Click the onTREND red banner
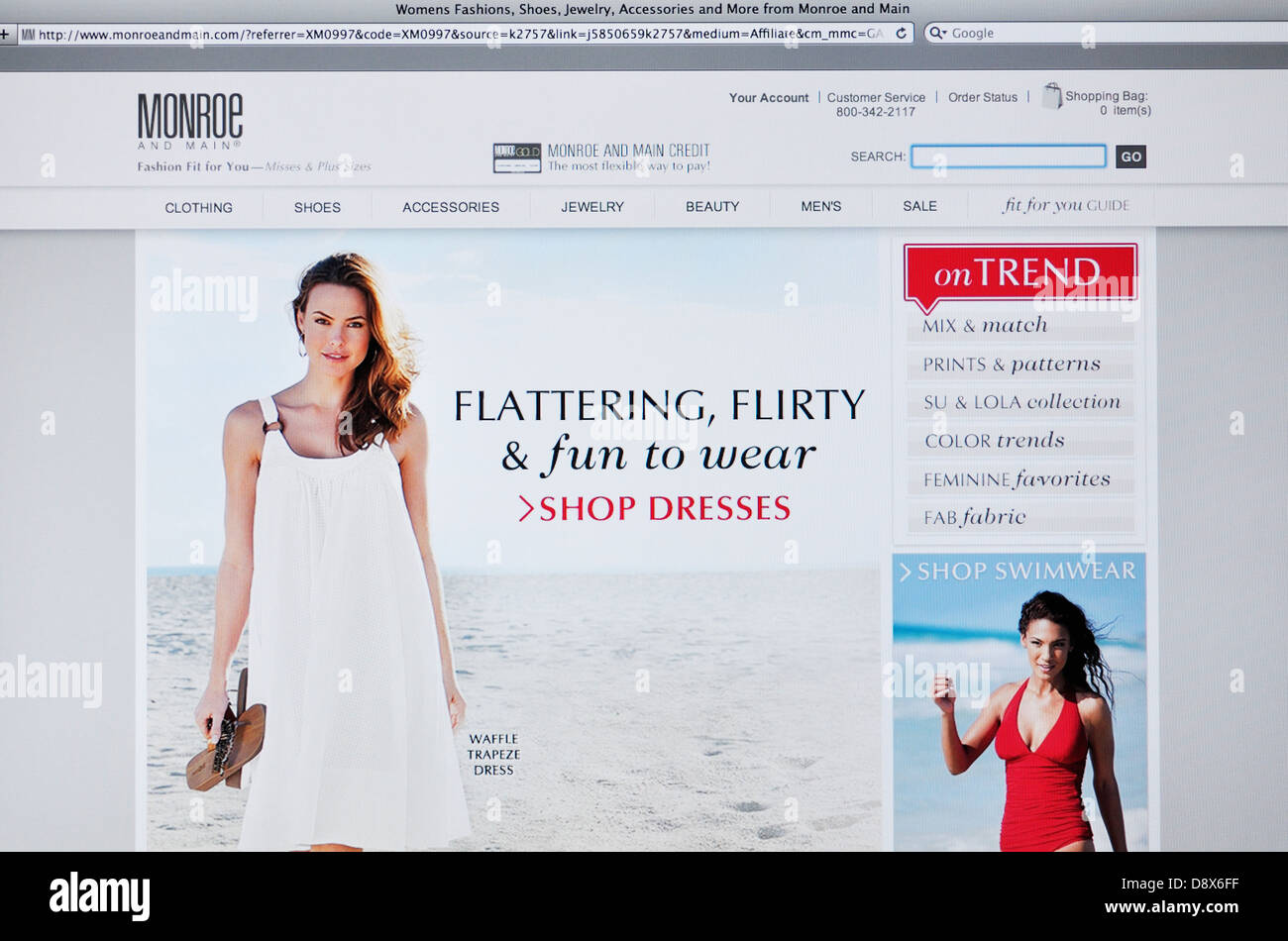 click(x=1020, y=274)
